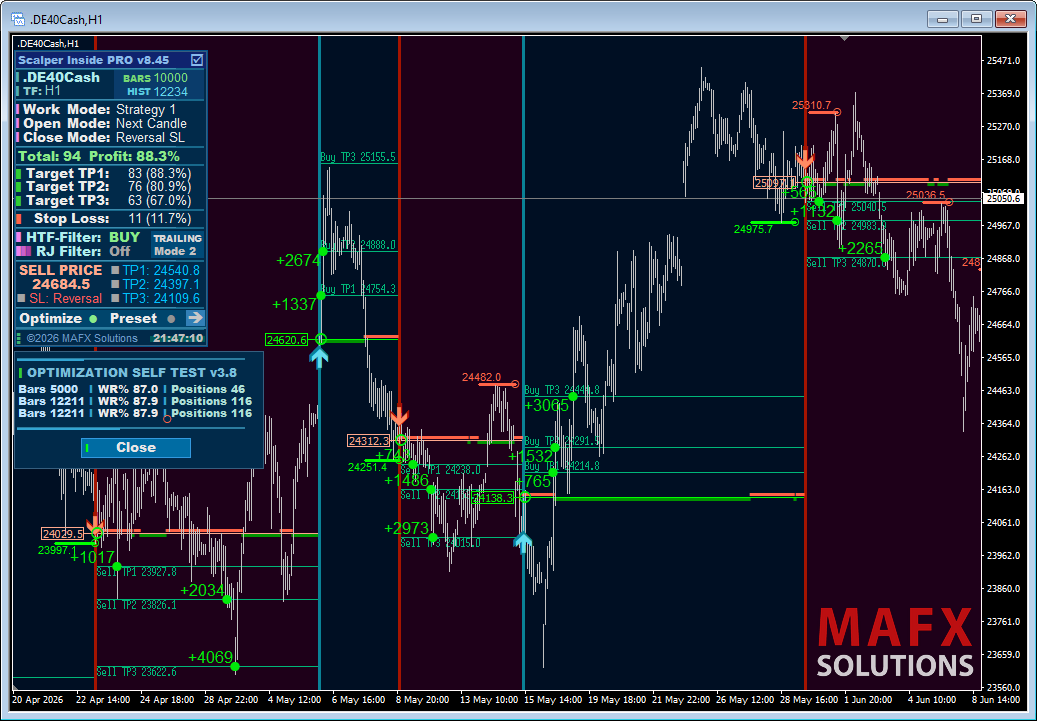Click the 24312.3 entry price label

pos(369,441)
